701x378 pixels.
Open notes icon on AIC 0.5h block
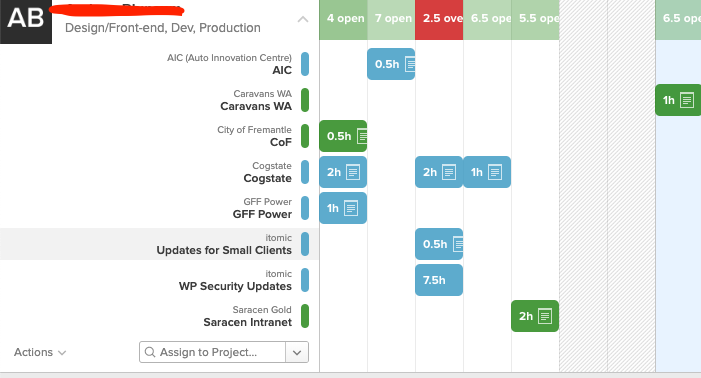[x=410, y=64]
